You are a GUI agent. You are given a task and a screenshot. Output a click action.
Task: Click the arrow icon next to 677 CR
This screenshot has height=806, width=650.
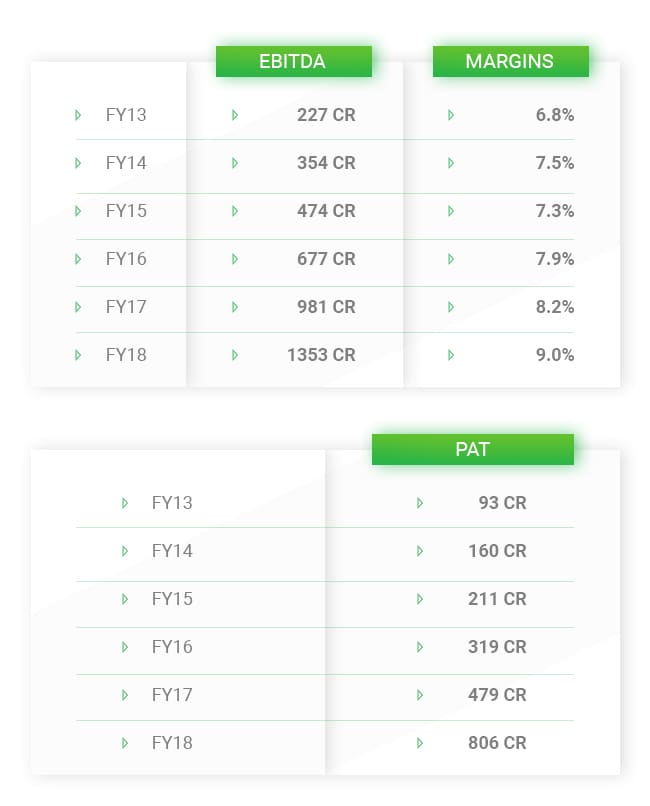pyautogui.click(x=235, y=259)
